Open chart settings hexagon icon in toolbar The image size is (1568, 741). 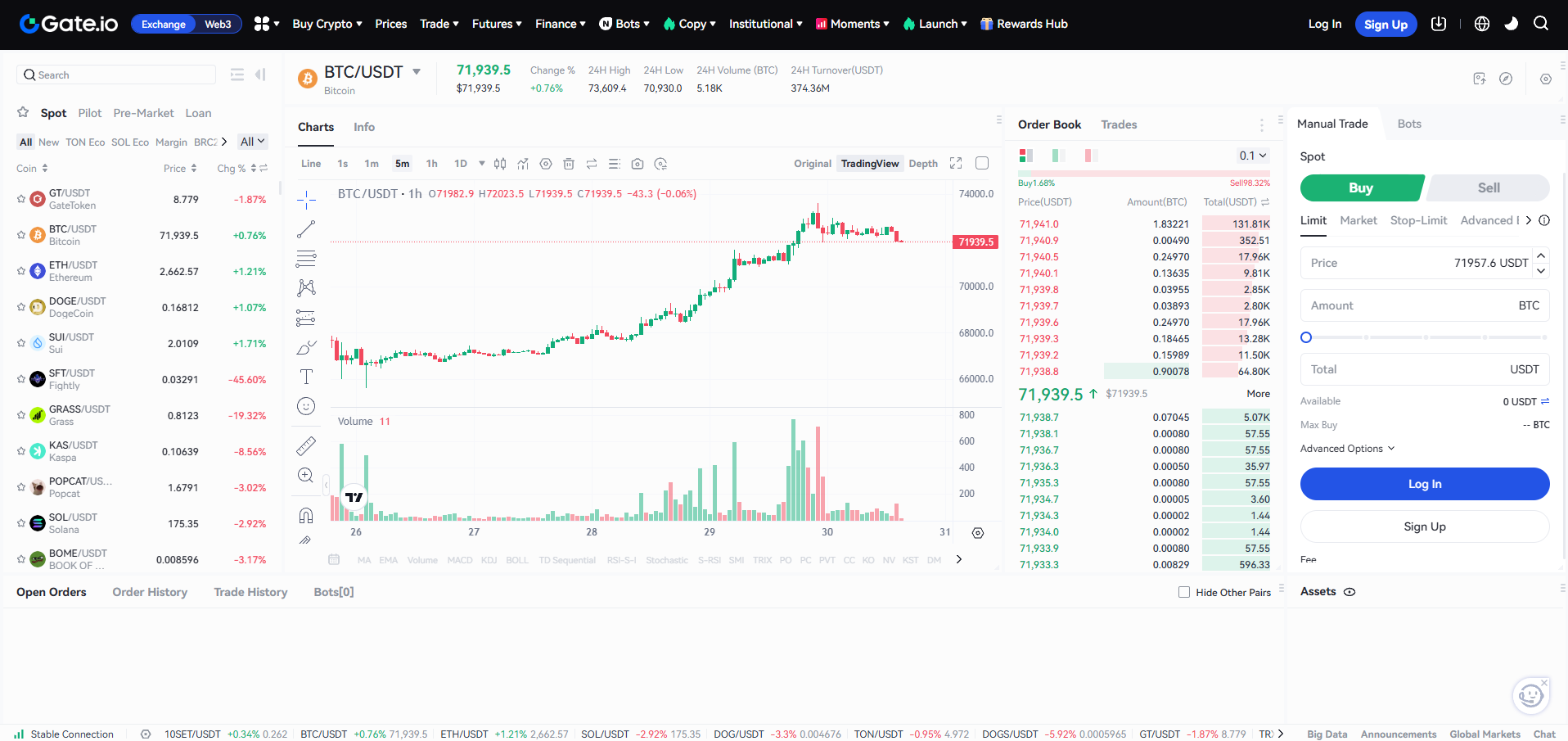[546, 164]
